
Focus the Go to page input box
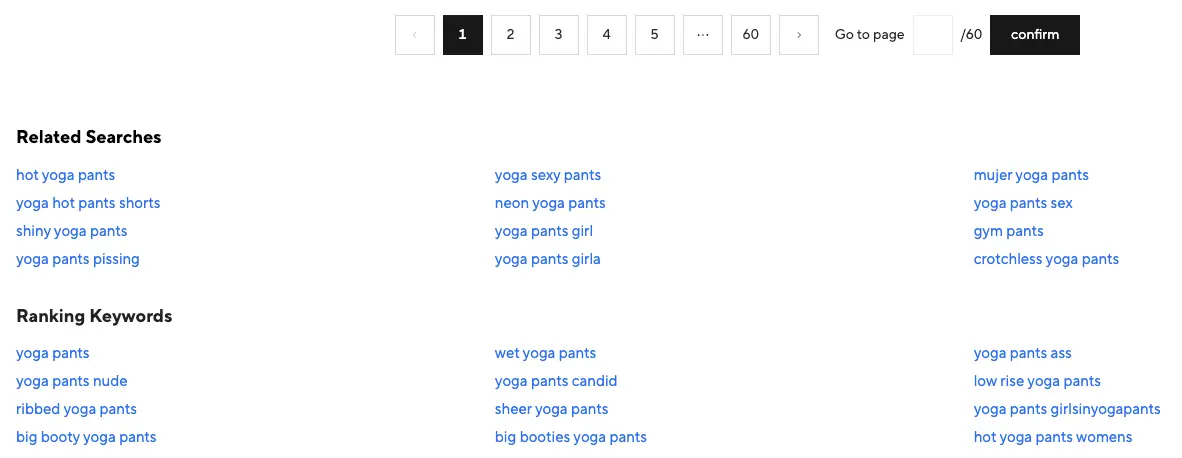(x=932, y=35)
